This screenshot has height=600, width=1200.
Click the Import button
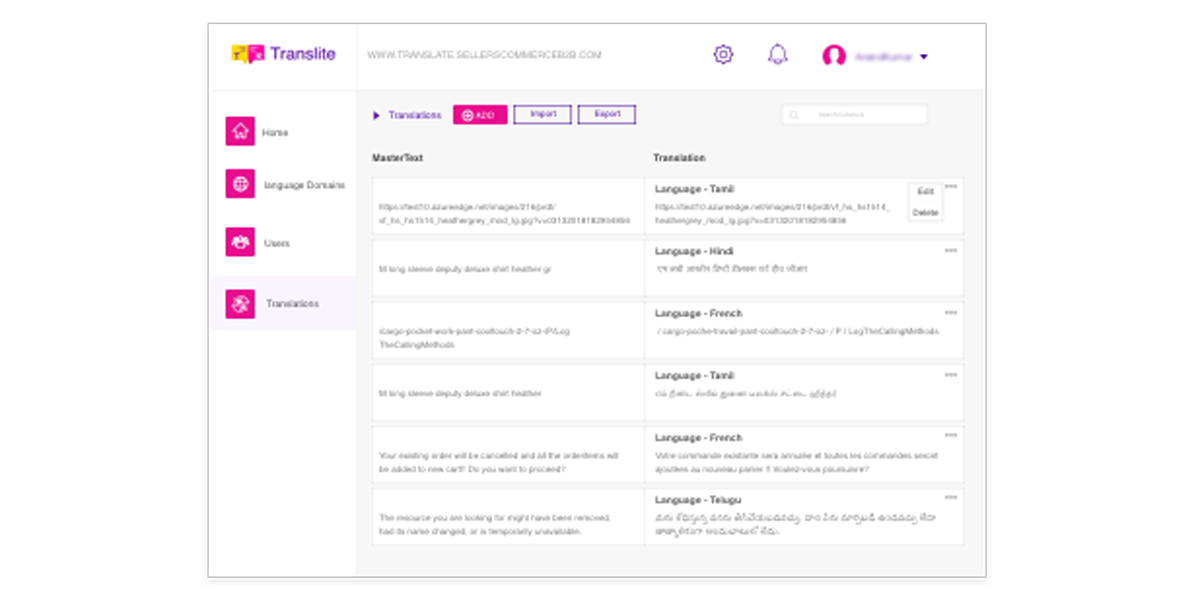543,115
